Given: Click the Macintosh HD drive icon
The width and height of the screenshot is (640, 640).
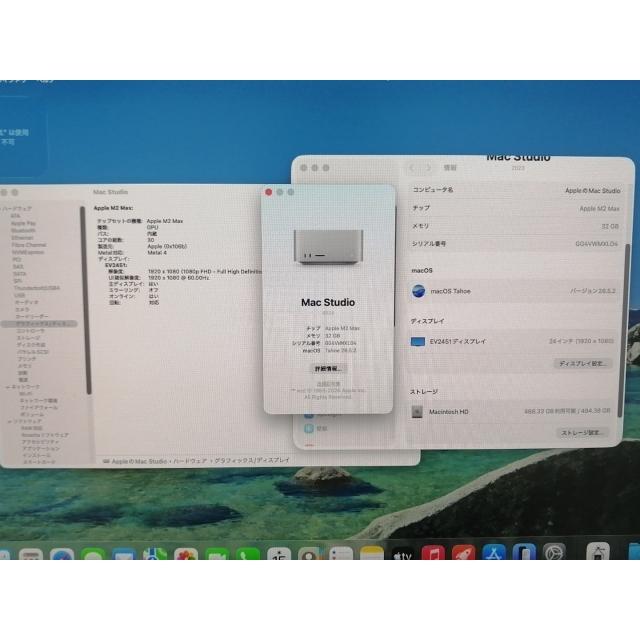Looking at the screenshot, I should pos(417,411).
